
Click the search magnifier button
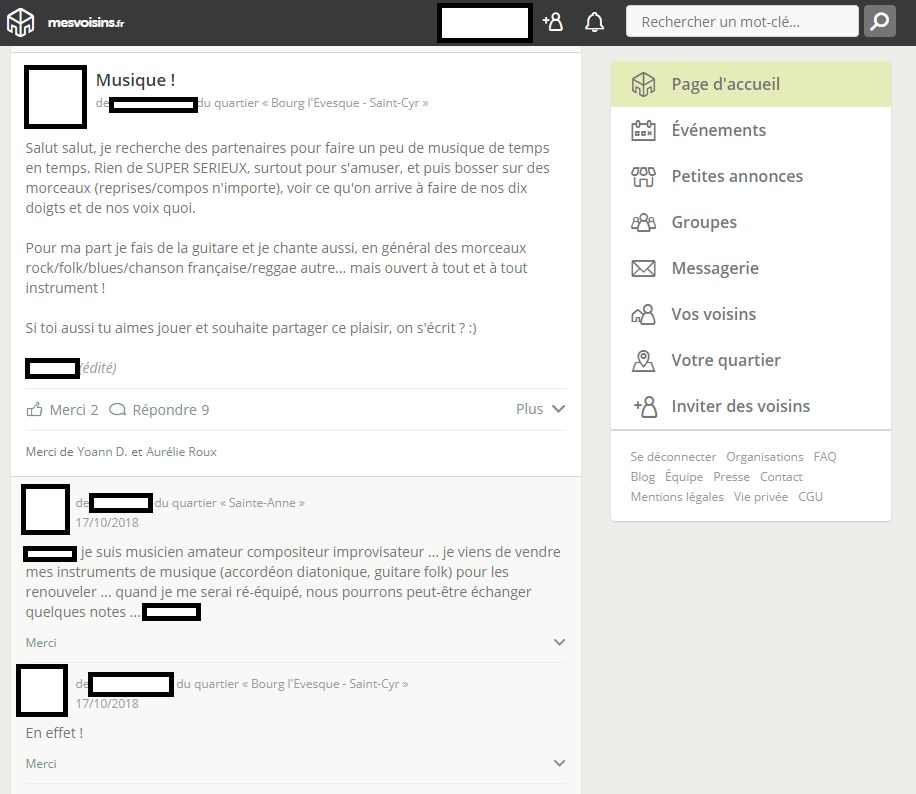point(879,22)
